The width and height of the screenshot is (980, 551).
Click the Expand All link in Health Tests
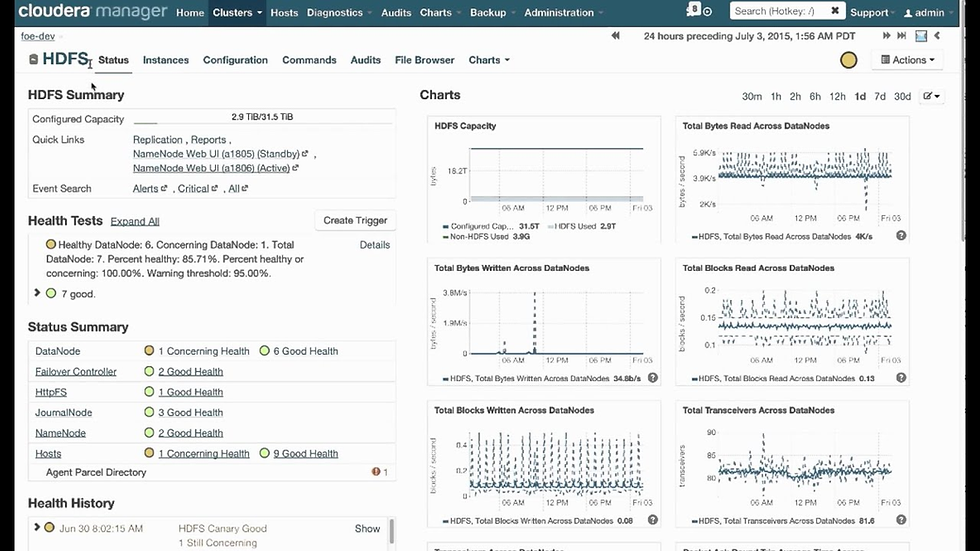[135, 221]
